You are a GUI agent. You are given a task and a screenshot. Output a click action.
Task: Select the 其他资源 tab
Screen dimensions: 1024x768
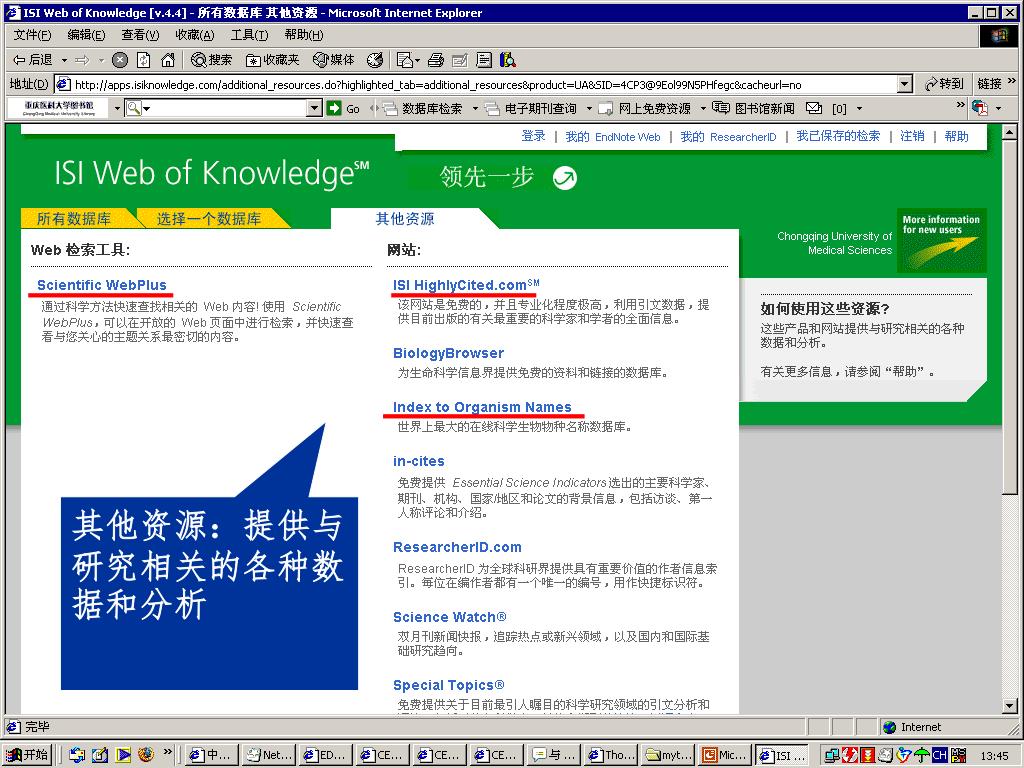coord(405,219)
